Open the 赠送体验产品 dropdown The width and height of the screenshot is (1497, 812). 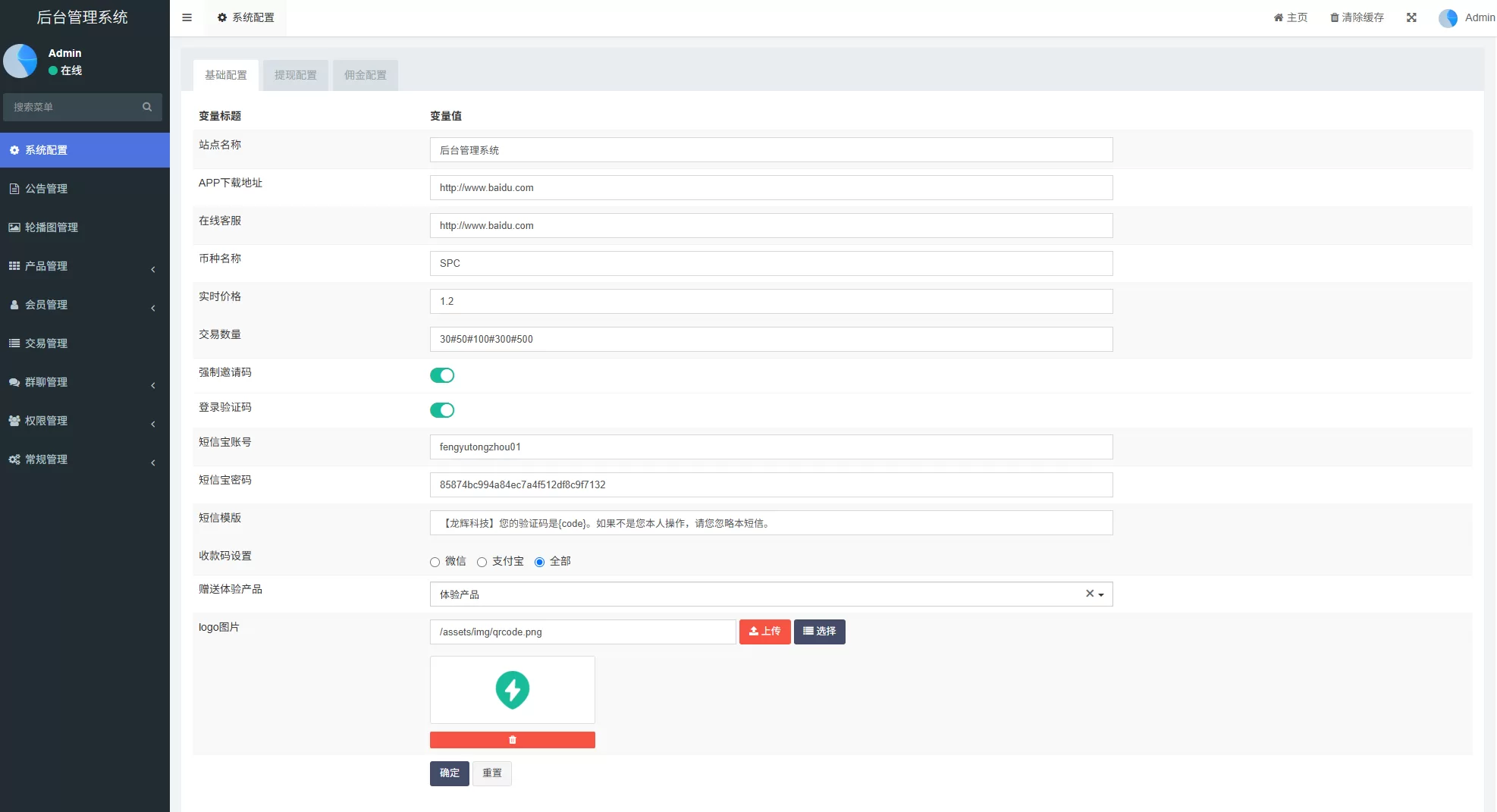pyautogui.click(x=758, y=594)
